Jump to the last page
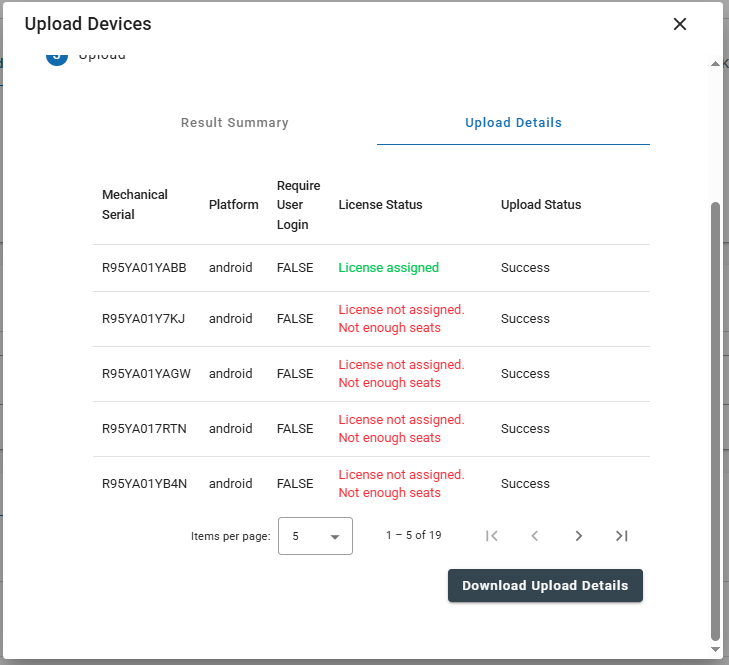This screenshot has width=729, height=665. click(622, 536)
